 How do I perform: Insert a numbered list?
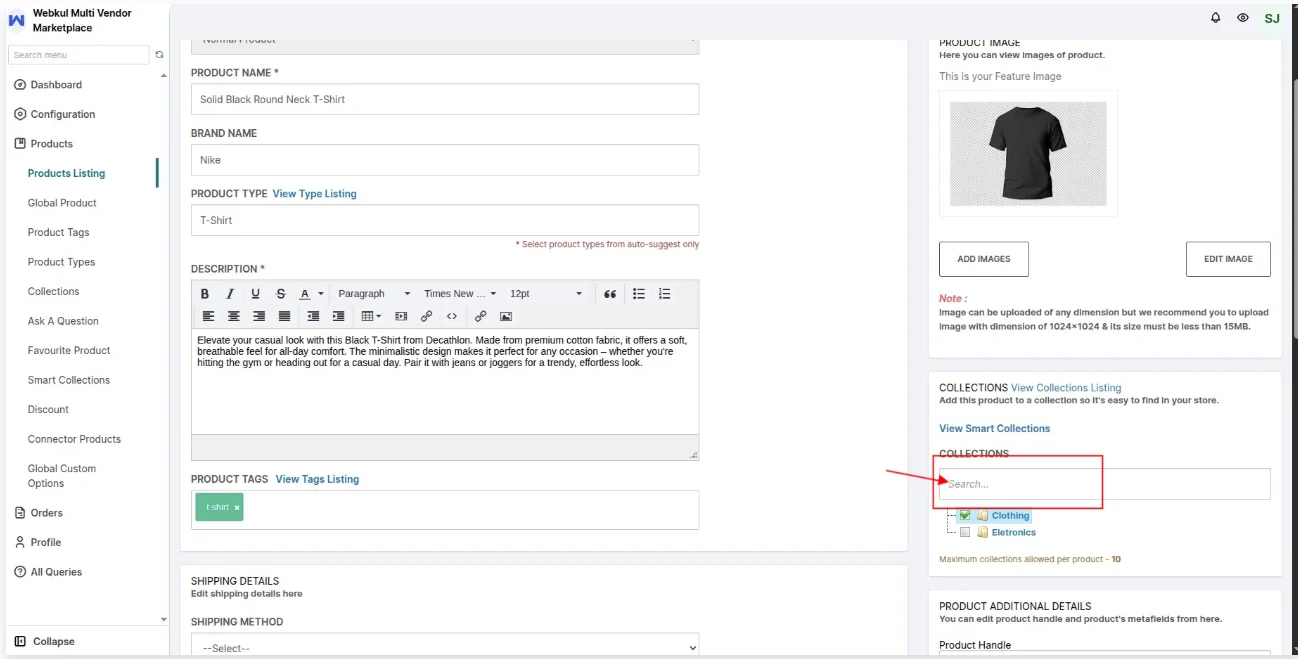pos(665,294)
